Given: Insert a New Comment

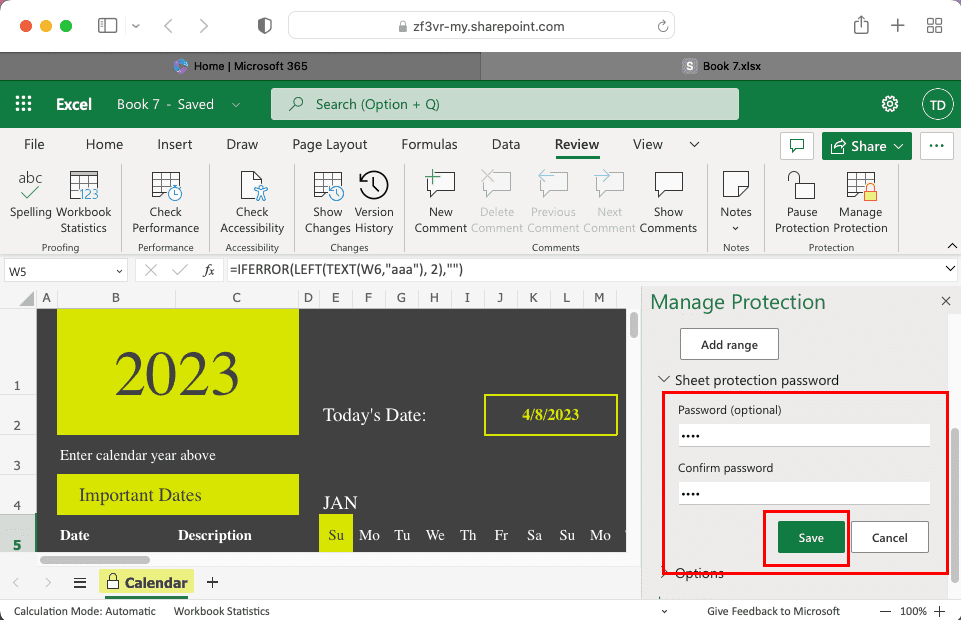Looking at the screenshot, I should 441,194.
